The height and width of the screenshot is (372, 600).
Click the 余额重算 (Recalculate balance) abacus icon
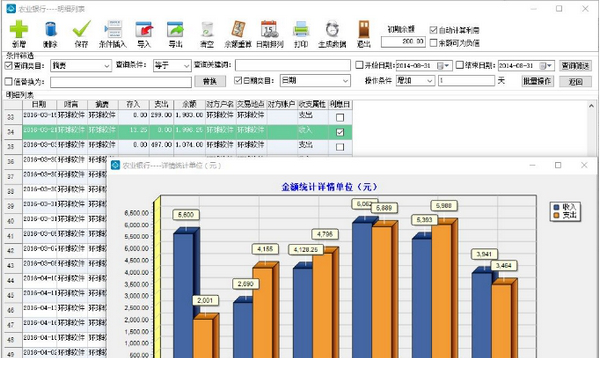coord(238,29)
